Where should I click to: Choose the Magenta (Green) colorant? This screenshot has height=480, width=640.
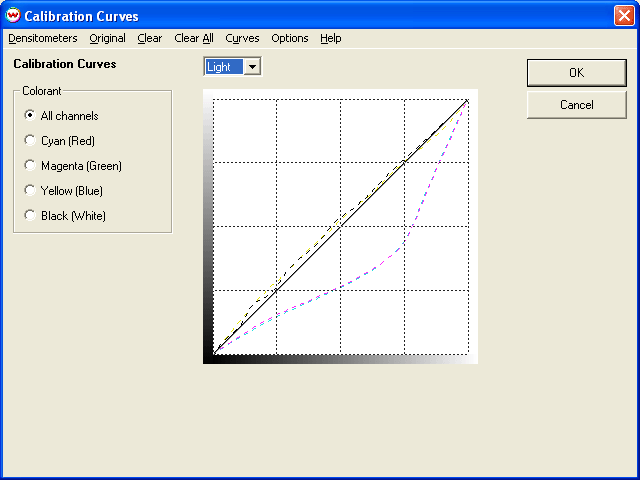tap(30, 166)
